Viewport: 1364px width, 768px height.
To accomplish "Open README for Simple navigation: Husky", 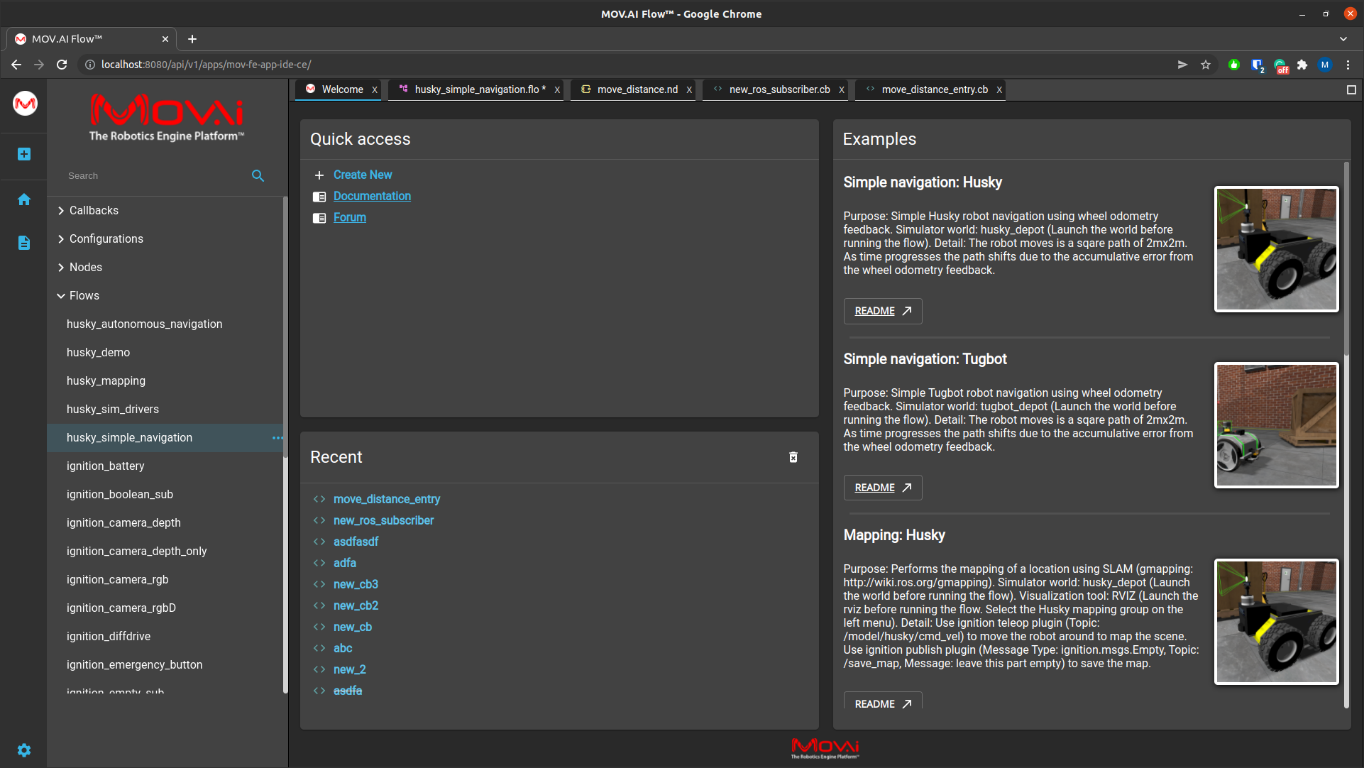I will click(883, 311).
